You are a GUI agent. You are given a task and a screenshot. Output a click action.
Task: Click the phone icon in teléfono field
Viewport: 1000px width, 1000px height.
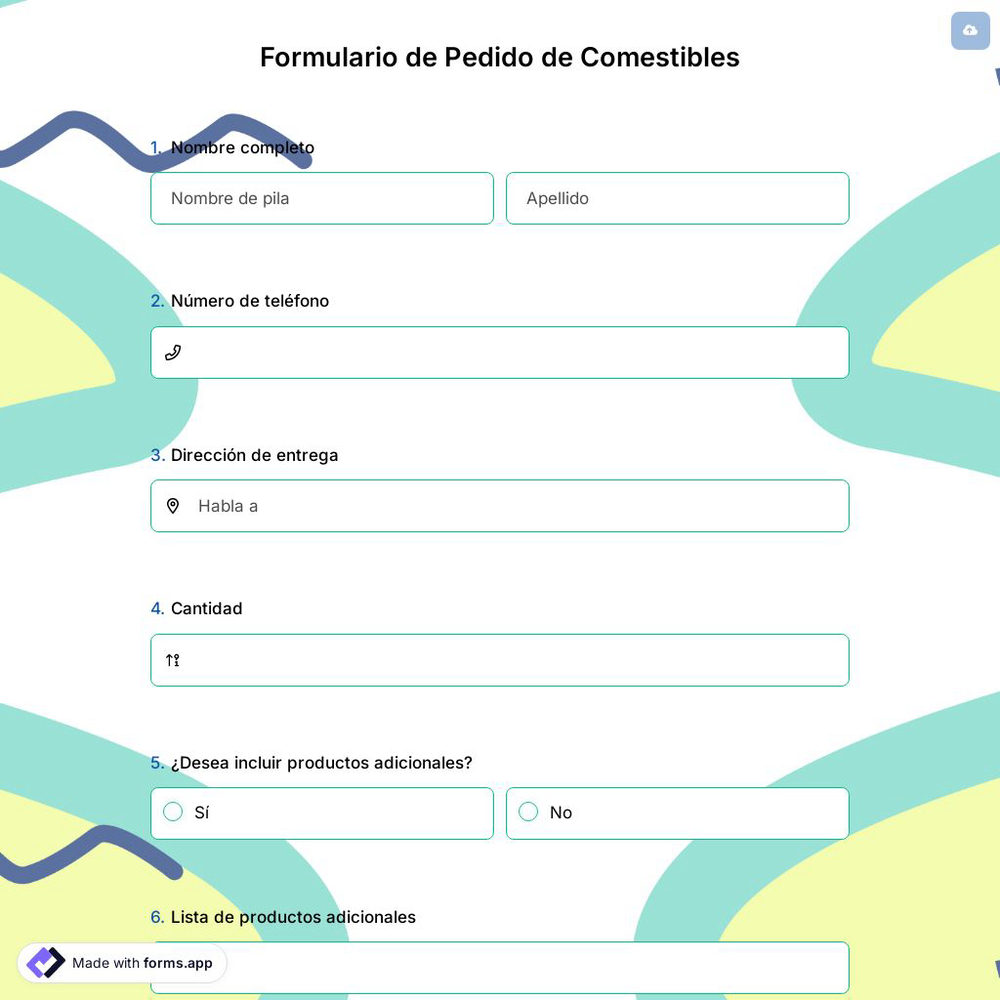point(173,352)
